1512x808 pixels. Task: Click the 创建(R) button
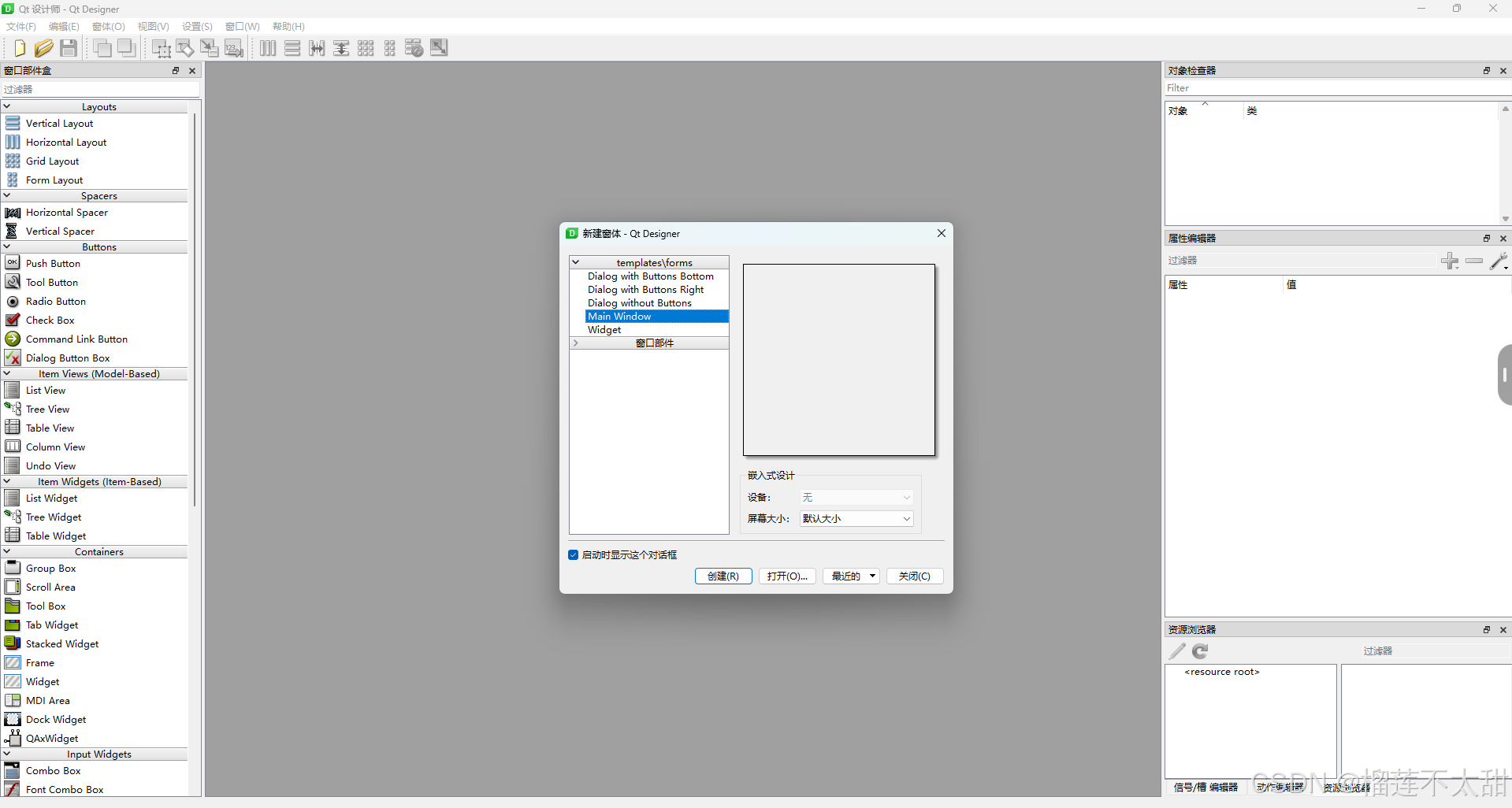(723, 576)
